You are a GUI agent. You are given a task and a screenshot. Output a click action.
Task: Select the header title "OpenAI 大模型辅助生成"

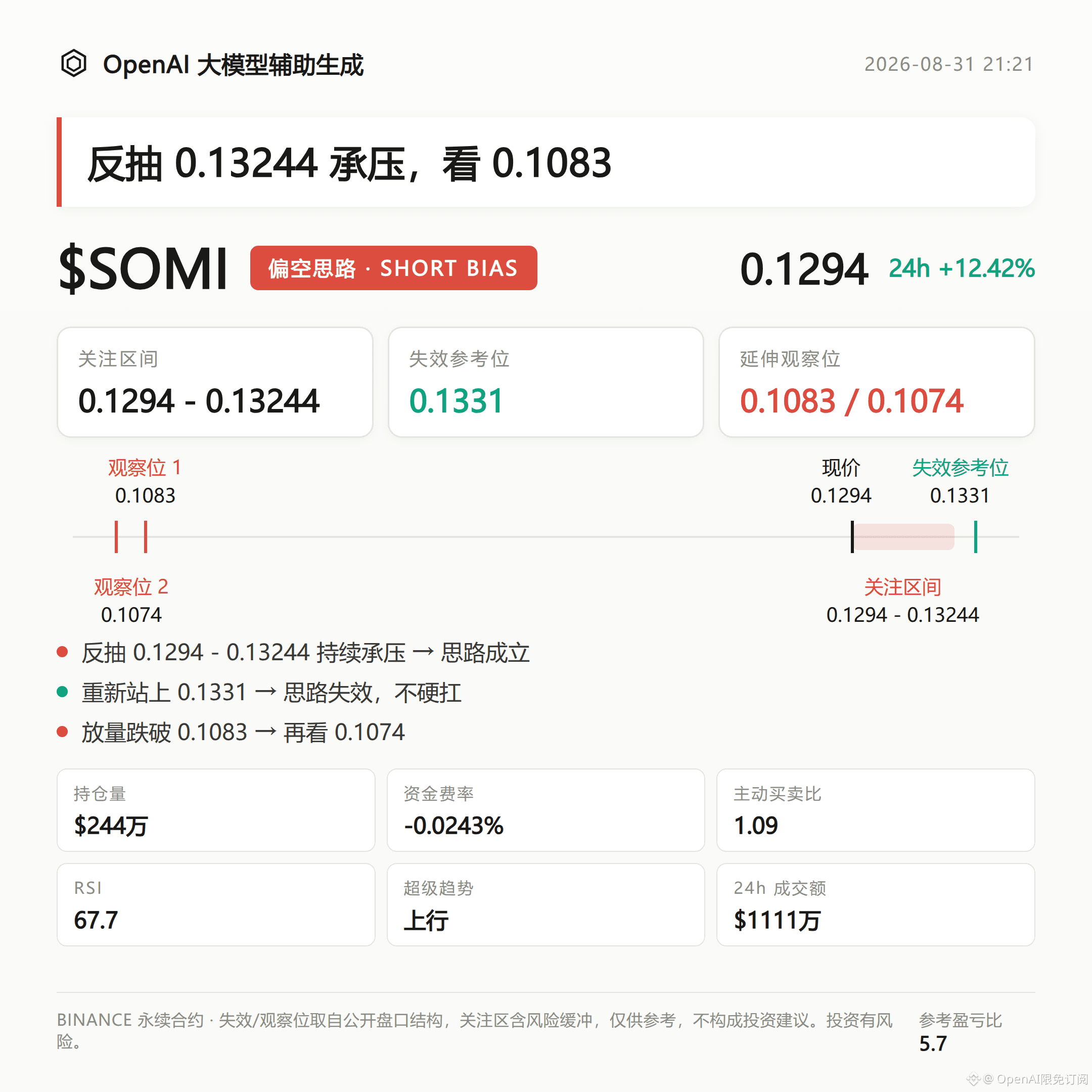click(233, 64)
